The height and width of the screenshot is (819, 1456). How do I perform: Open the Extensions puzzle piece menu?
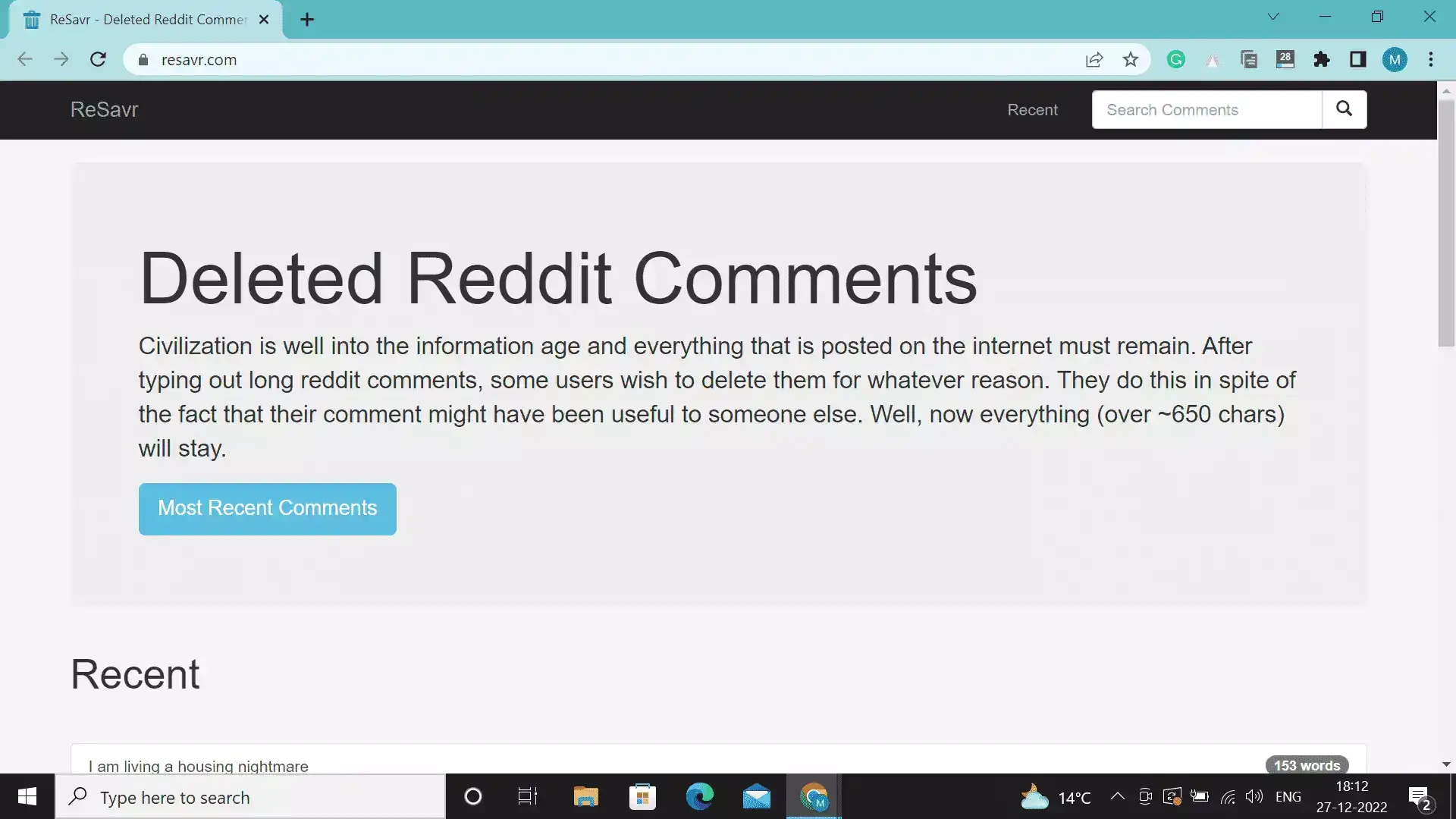(1321, 59)
